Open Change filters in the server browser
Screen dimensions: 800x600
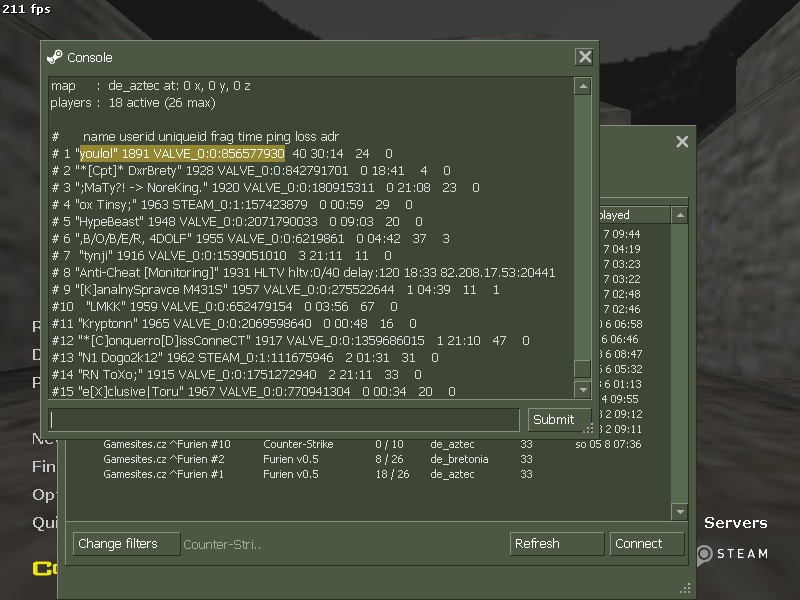pos(126,544)
